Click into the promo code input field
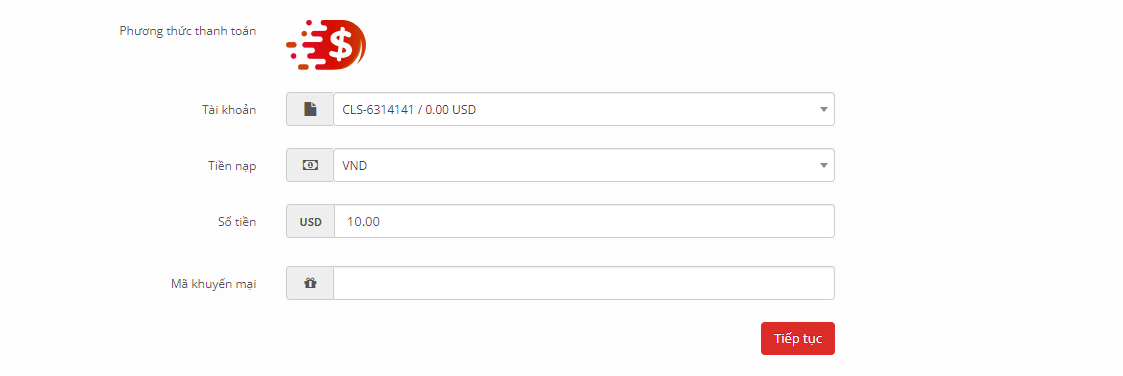Viewport: 1123px width, 376px height. (584, 284)
